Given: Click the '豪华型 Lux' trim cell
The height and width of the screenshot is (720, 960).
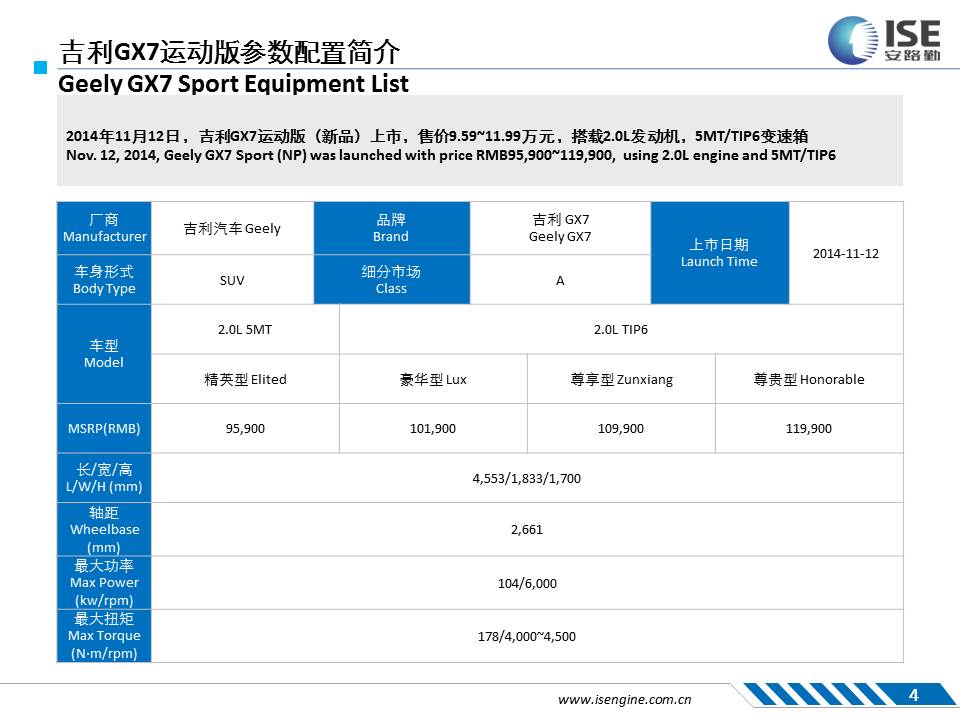Looking at the screenshot, I should coord(433,379).
